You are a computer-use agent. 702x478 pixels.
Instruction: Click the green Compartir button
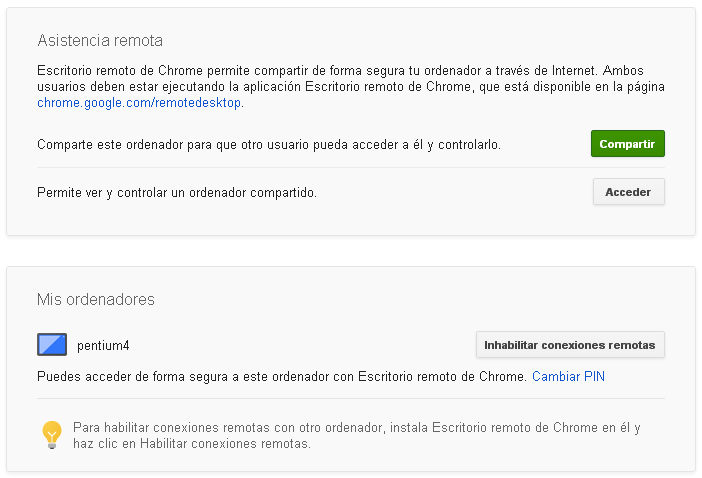click(x=627, y=144)
